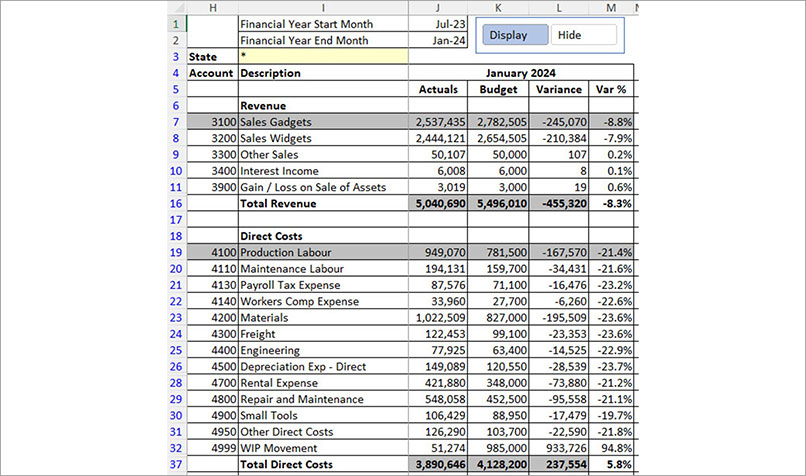Click the Hide button
Image resolution: width=806 pixels, height=476 pixels.
[x=583, y=35]
